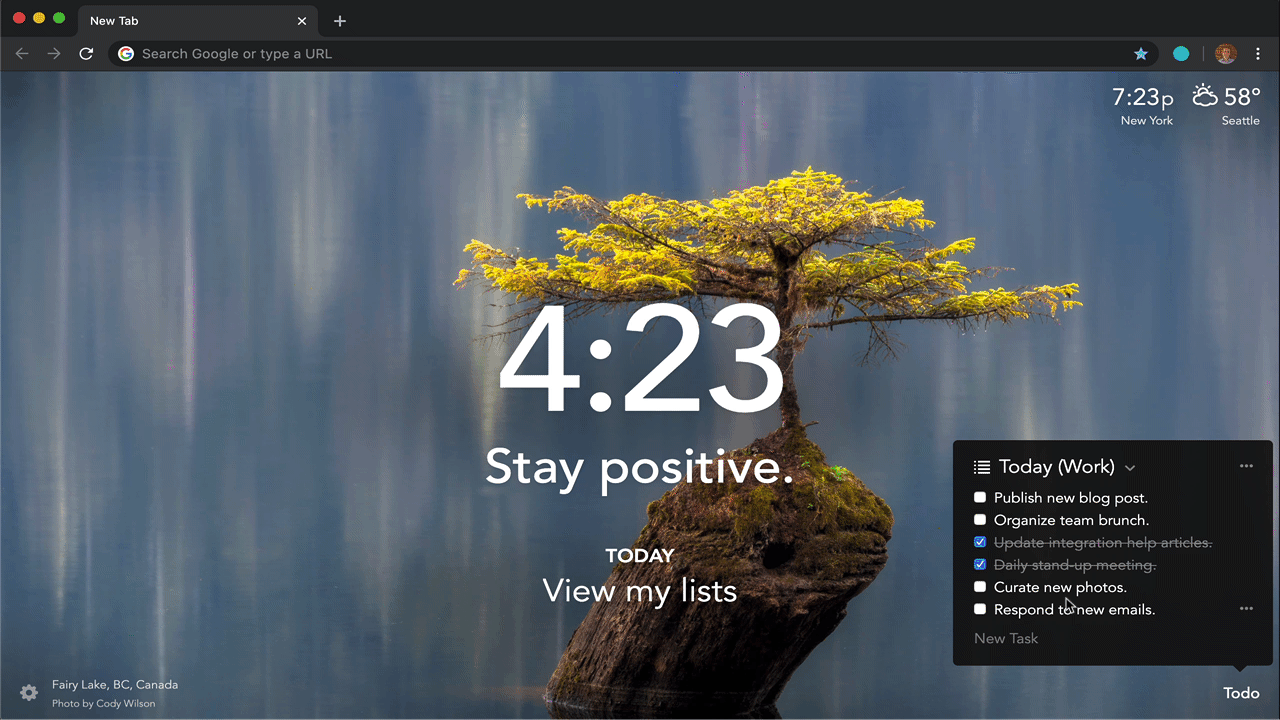The height and width of the screenshot is (720, 1280).
Task: Click the teal extension icon
Action: (x=1181, y=54)
